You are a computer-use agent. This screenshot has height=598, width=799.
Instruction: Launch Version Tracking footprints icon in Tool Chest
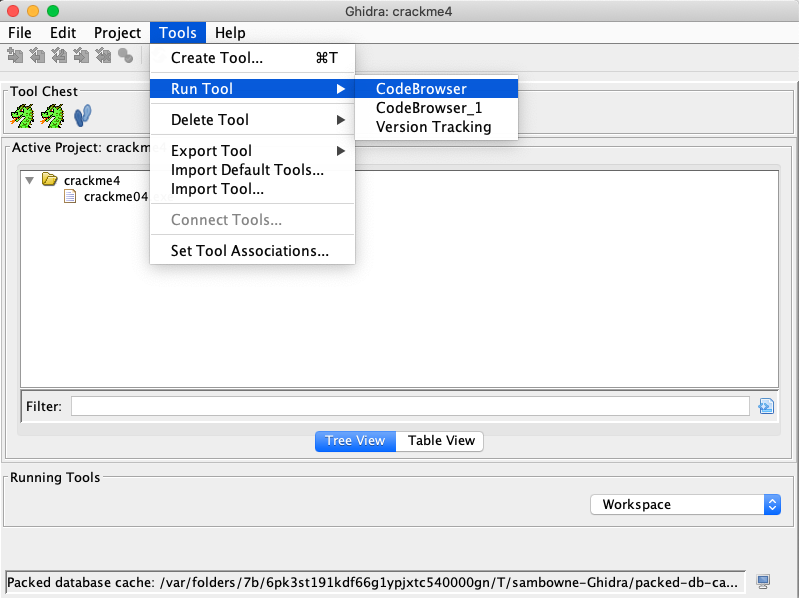(83, 116)
